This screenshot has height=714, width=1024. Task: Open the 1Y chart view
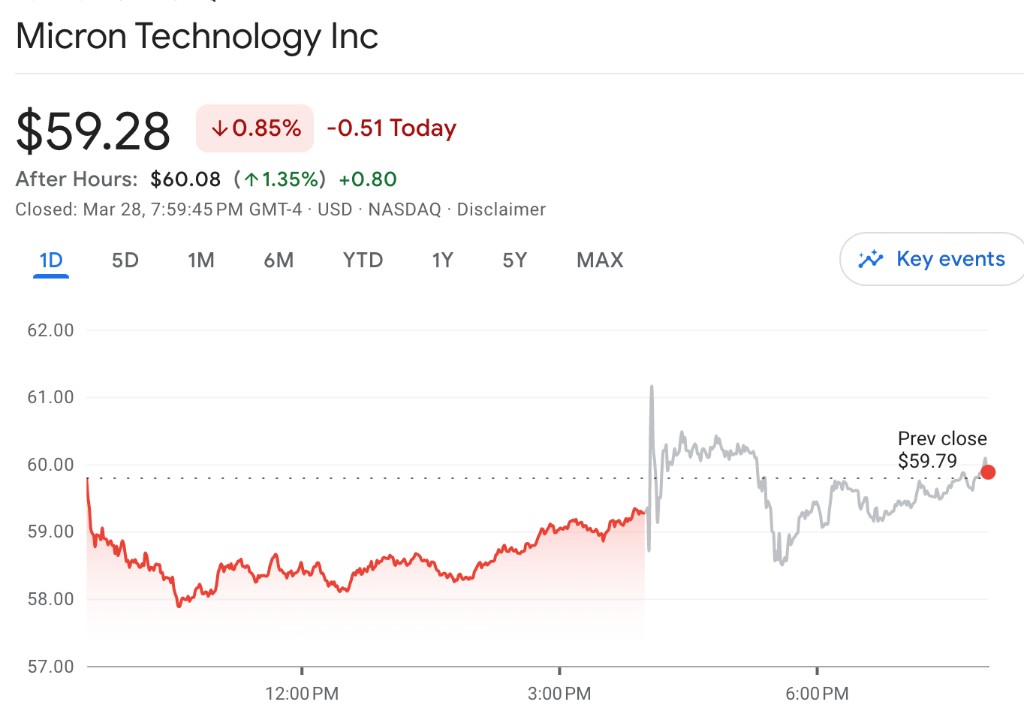(x=443, y=260)
